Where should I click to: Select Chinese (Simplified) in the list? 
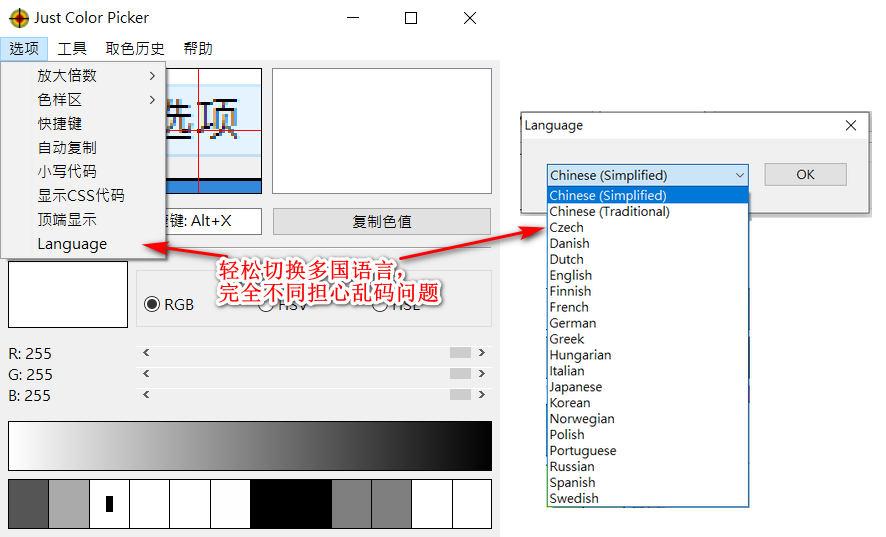(x=648, y=196)
